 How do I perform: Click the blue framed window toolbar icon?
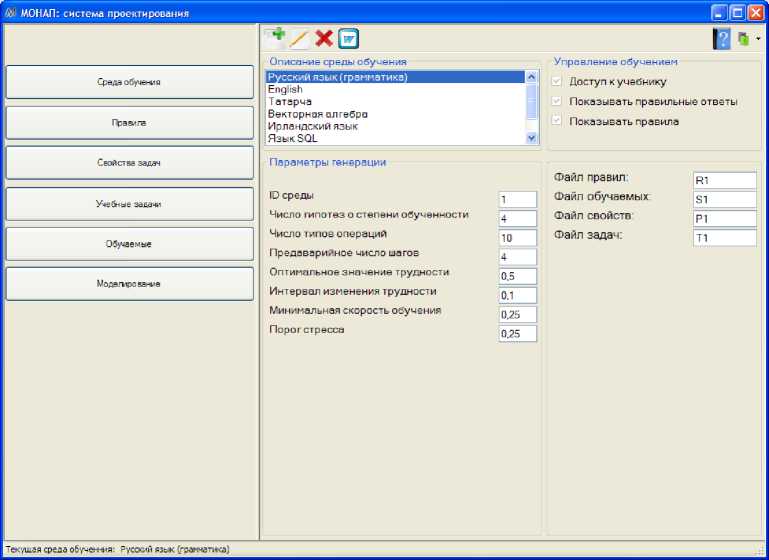(349, 39)
